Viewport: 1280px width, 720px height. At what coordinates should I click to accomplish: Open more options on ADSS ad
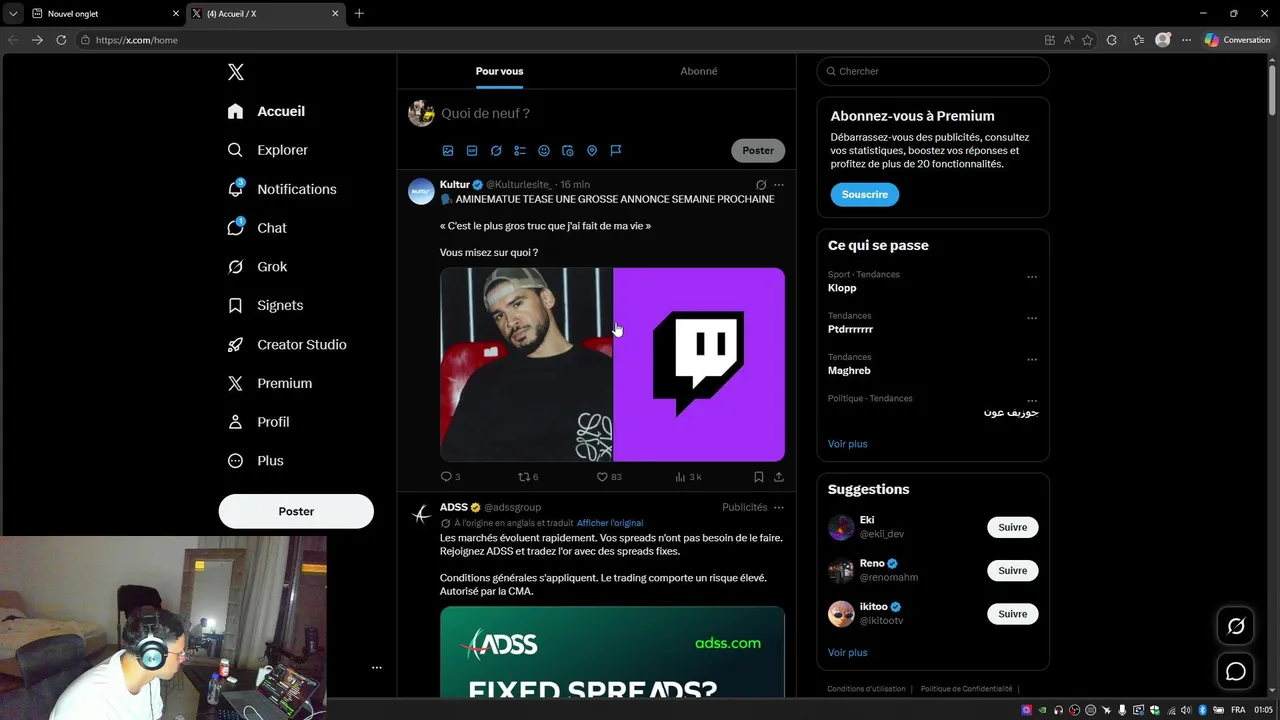tap(779, 507)
